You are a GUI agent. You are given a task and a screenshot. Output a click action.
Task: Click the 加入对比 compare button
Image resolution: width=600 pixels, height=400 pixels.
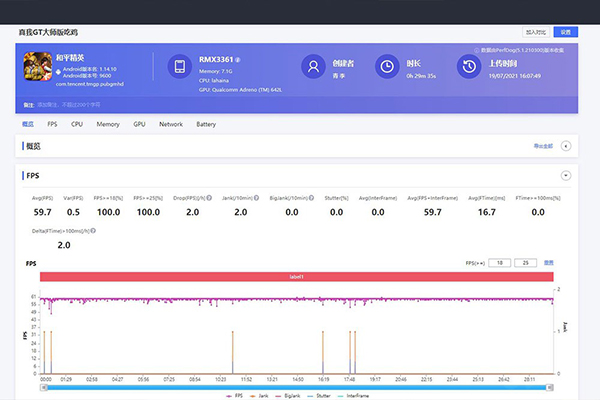point(536,32)
